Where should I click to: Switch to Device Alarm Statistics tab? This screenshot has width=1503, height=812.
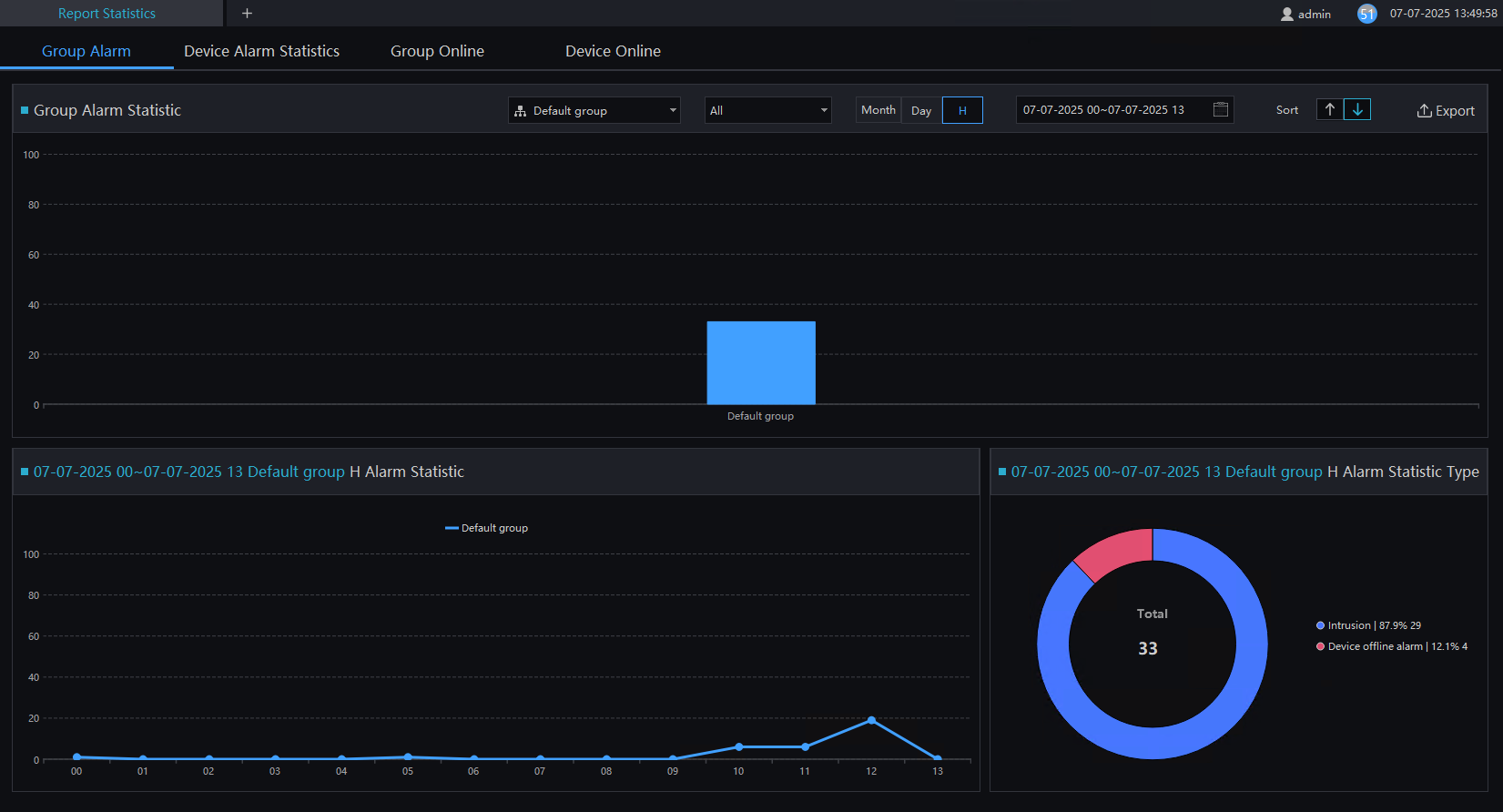pos(261,51)
